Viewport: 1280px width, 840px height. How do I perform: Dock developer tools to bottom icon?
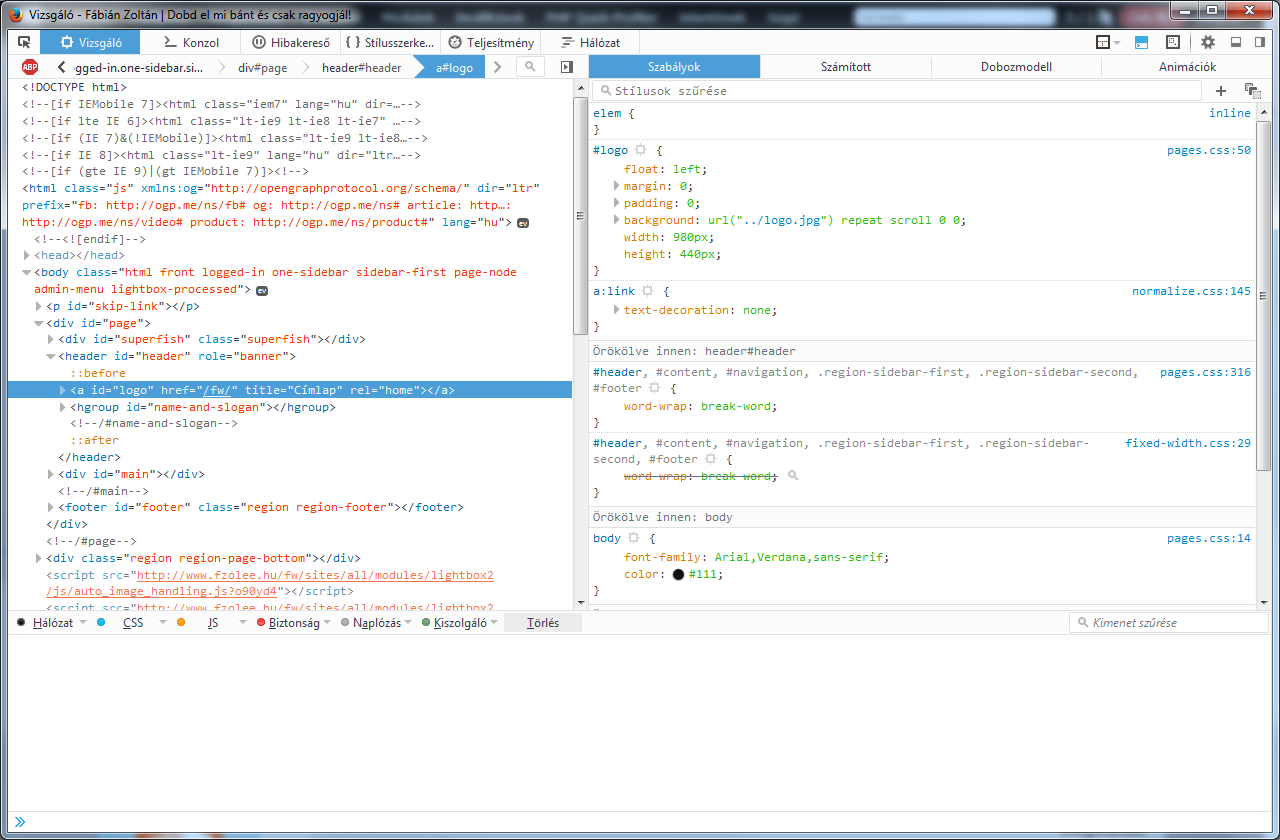click(x=1236, y=42)
